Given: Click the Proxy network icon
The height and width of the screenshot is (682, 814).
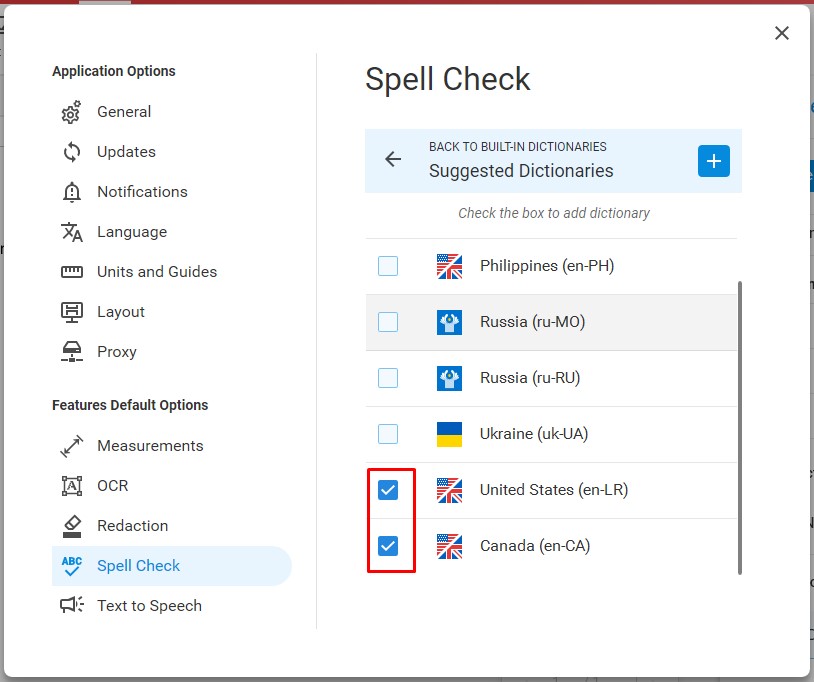Looking at the screenshot, I should coord(72,352).
